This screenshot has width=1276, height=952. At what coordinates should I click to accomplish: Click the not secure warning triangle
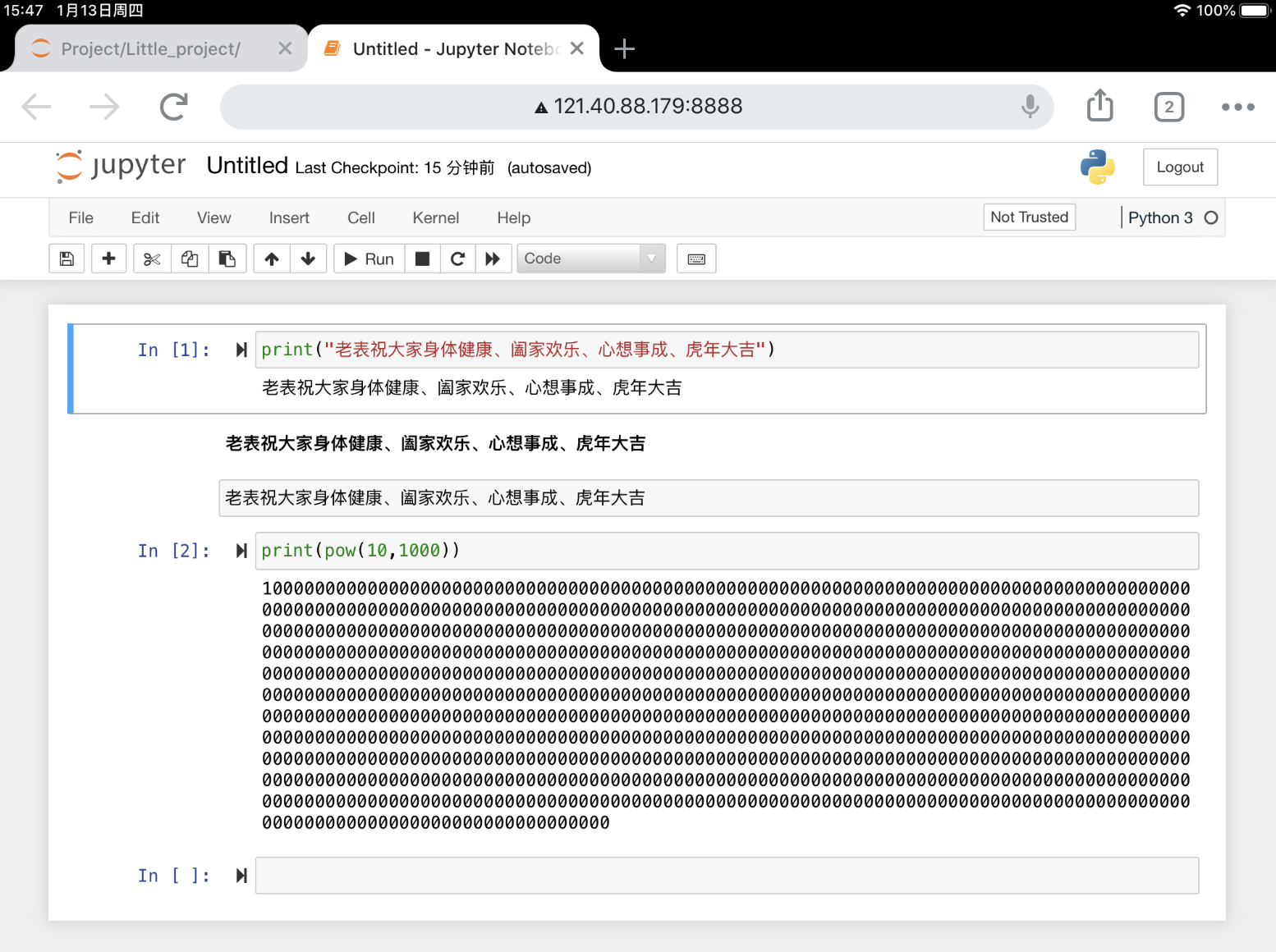541,108
